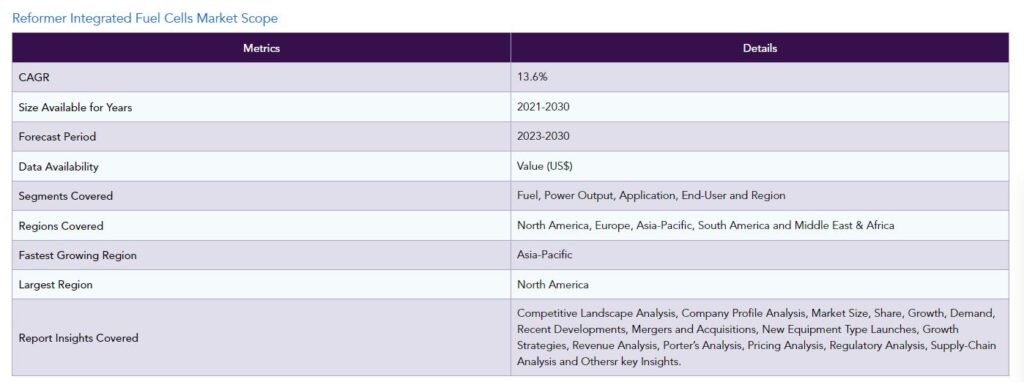Click the Fastest Growing Region label

[x=78, y=255]
